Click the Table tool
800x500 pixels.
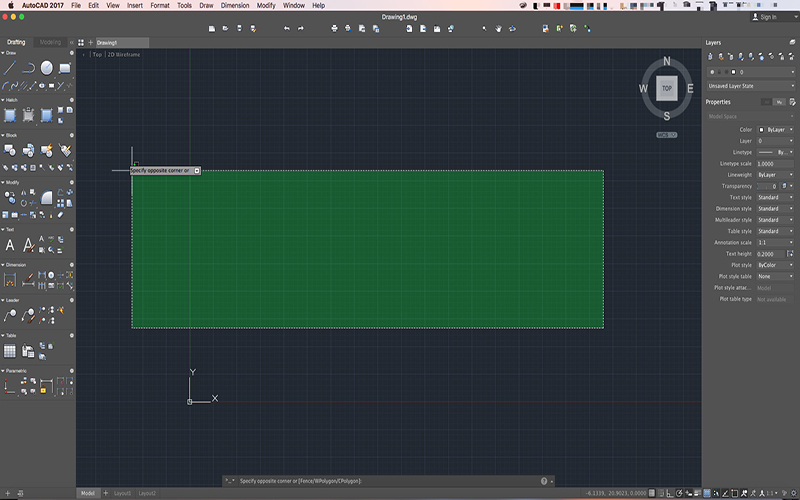(x=10, y=351)
